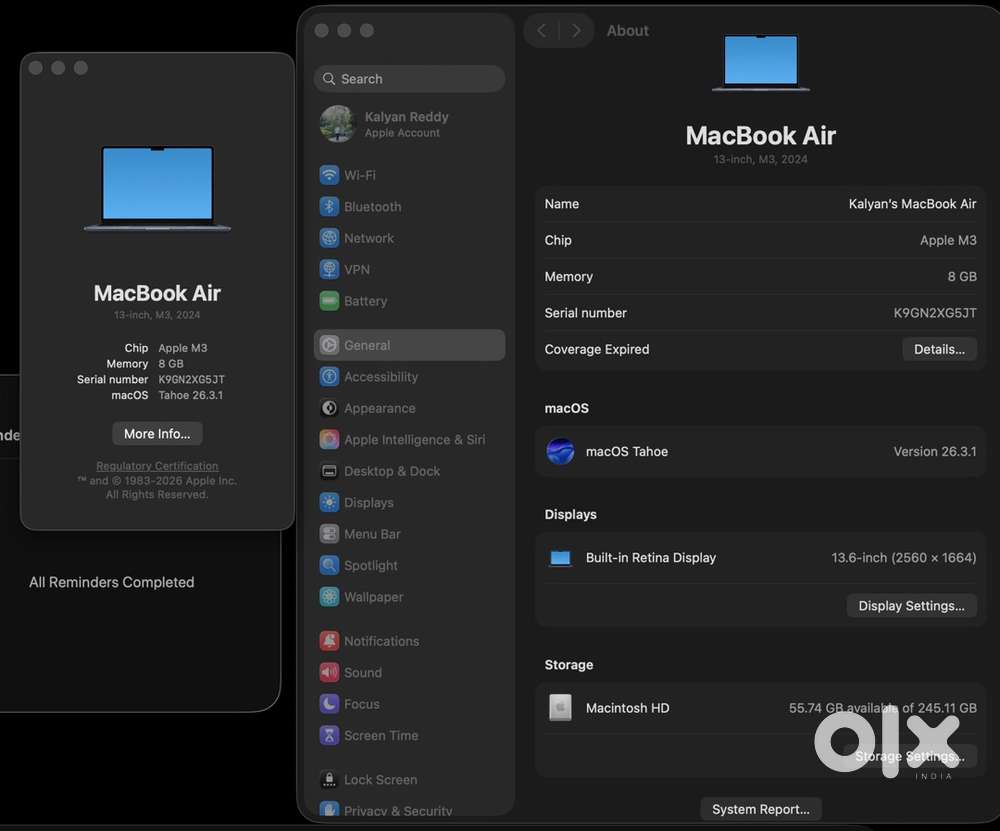Click the Search field in Settings
The image size is (1000, 831).
(x=409, y=79)
